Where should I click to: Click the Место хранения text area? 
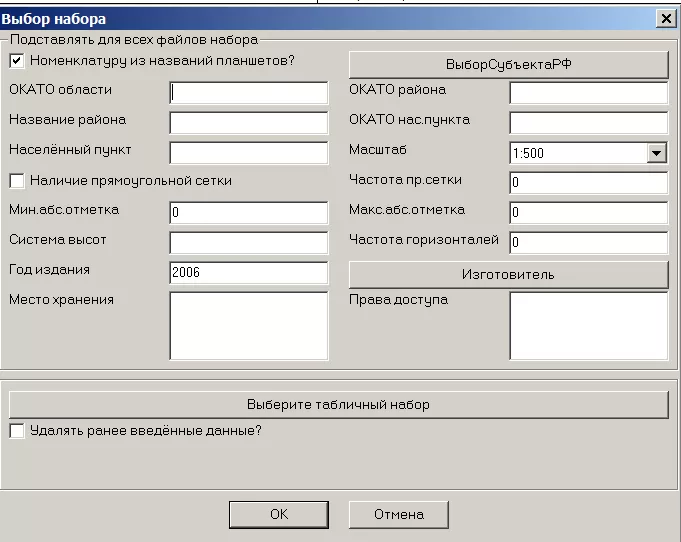(x=248, y=325)
